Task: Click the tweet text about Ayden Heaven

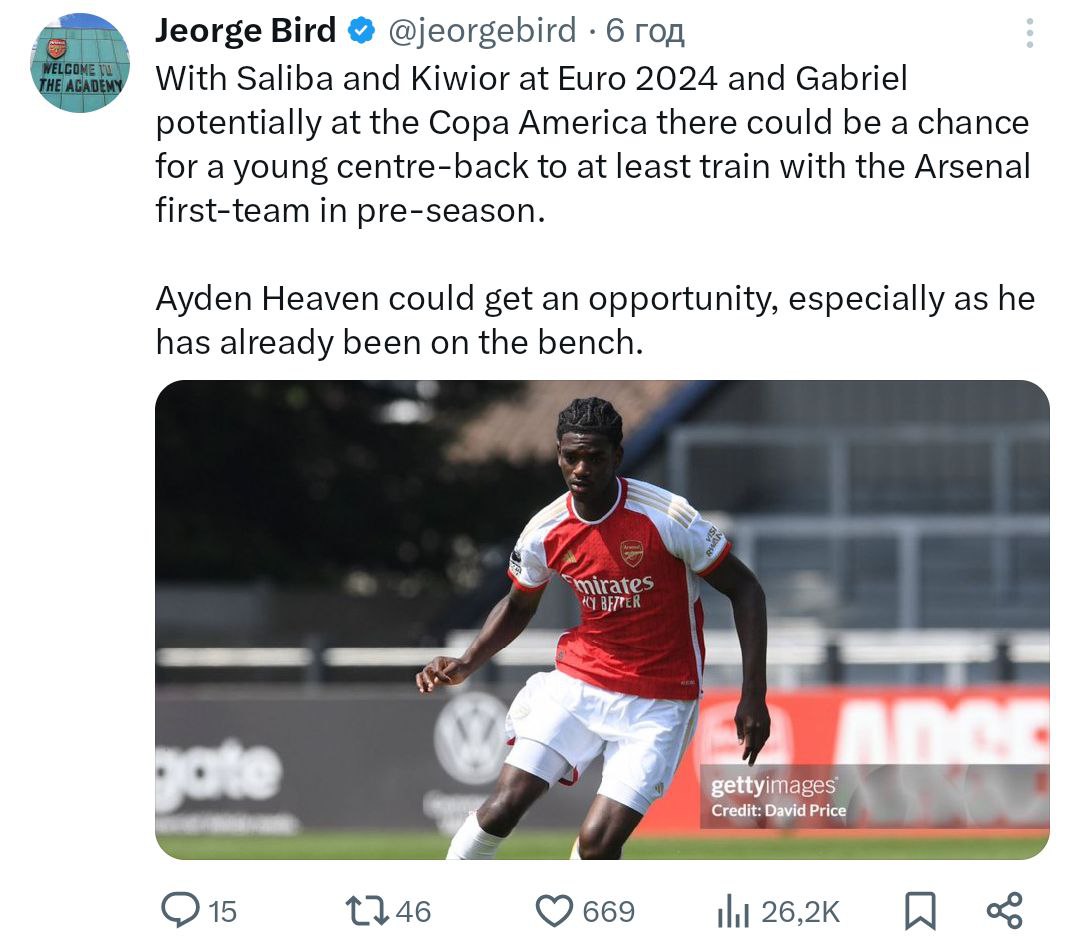Action: 594,320
